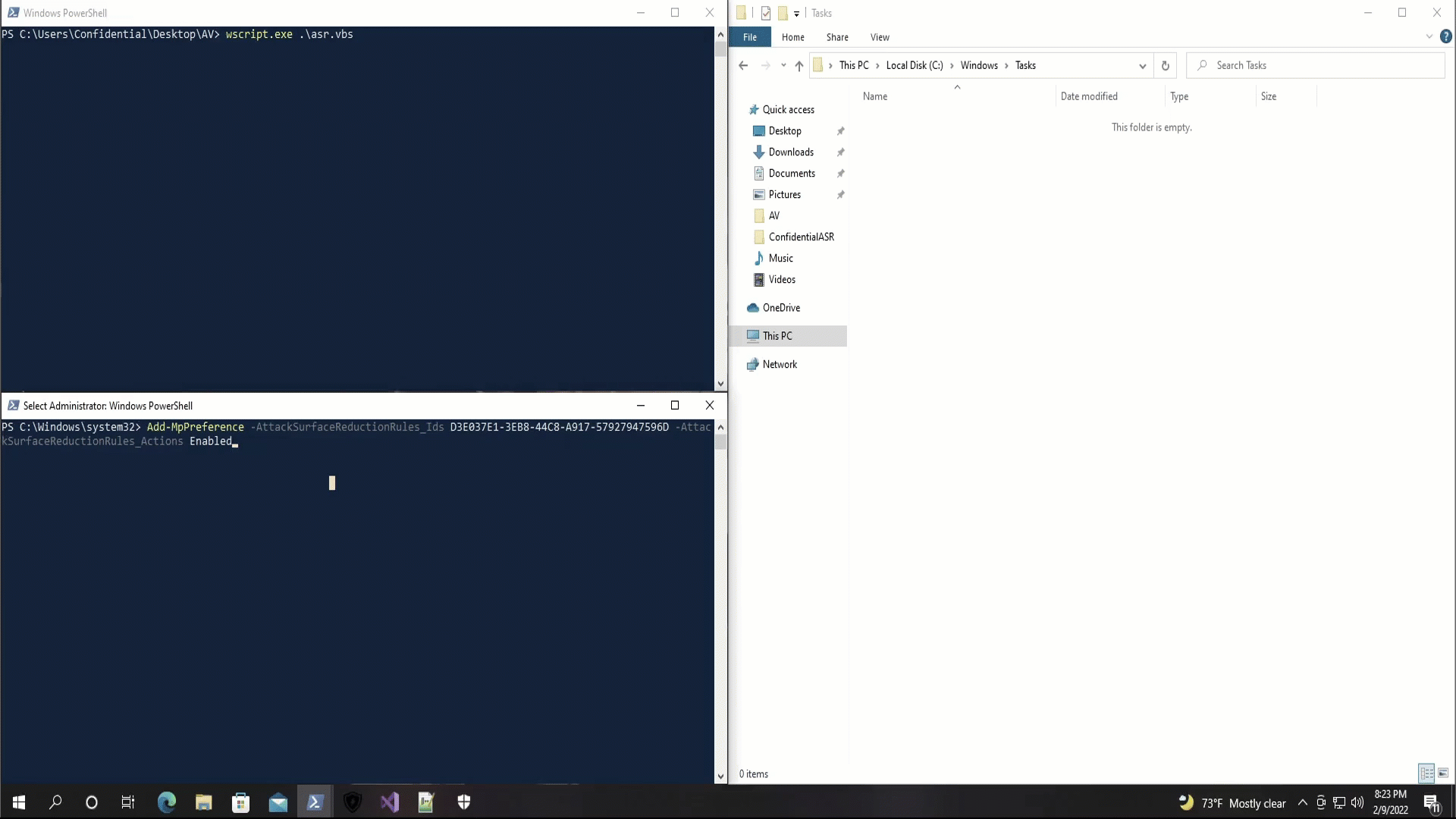Open Notepad++ from taskbar

pos(426,802)
